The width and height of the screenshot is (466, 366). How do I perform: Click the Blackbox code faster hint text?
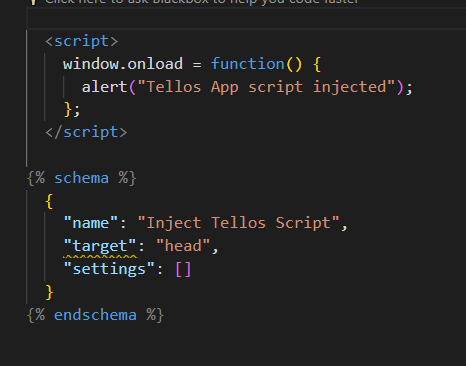[202, 2]
